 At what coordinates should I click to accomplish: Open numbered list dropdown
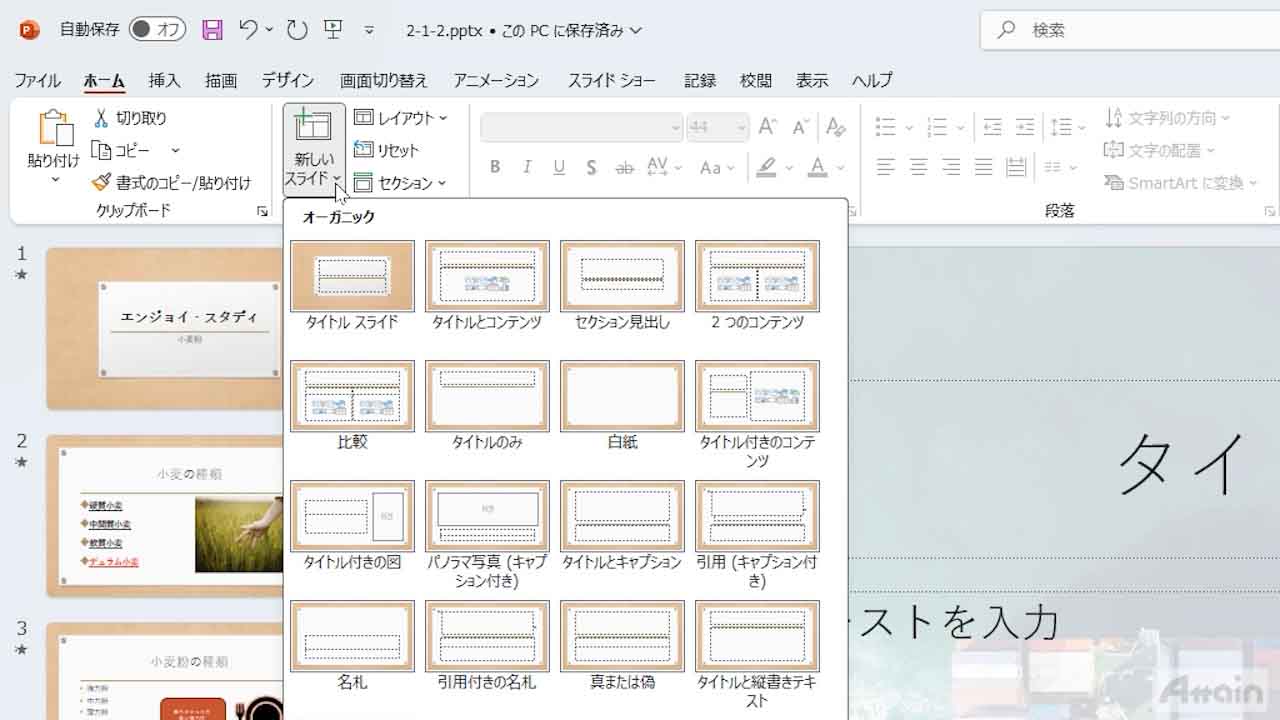click(961, 128)
